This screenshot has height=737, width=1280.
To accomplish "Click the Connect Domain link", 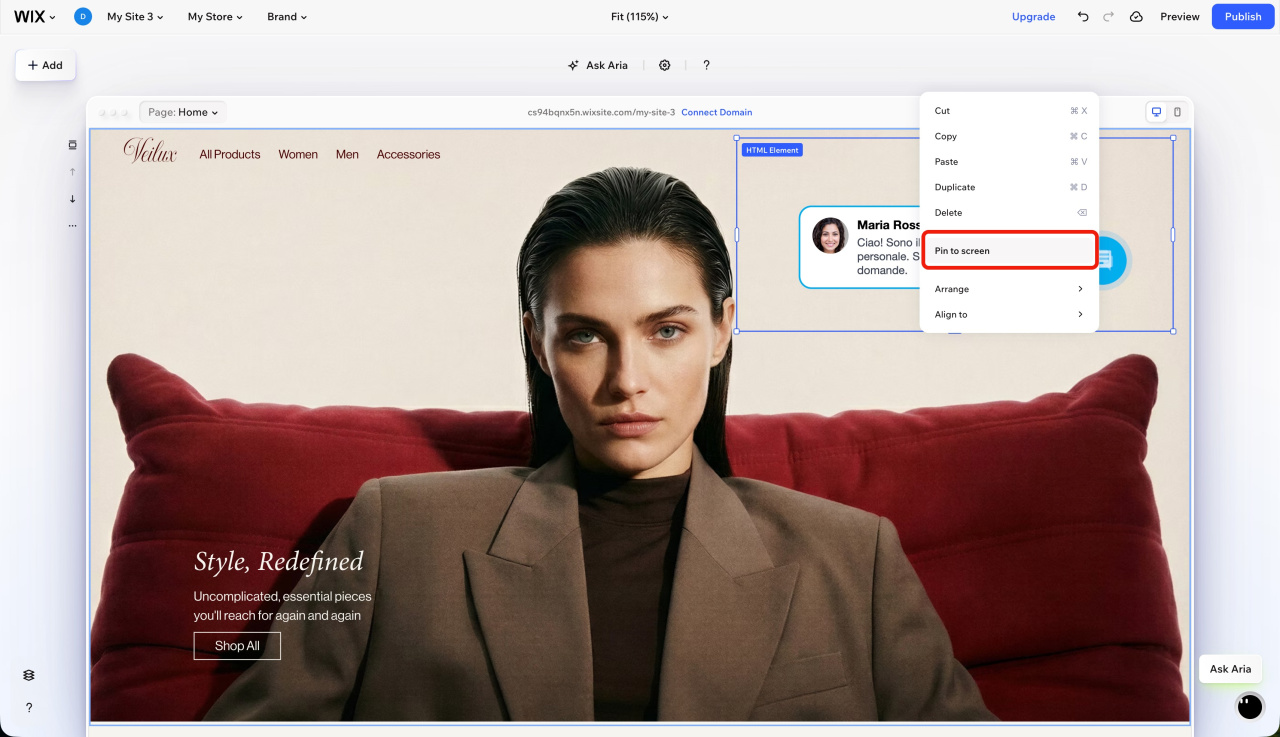I will pos(716,112).
